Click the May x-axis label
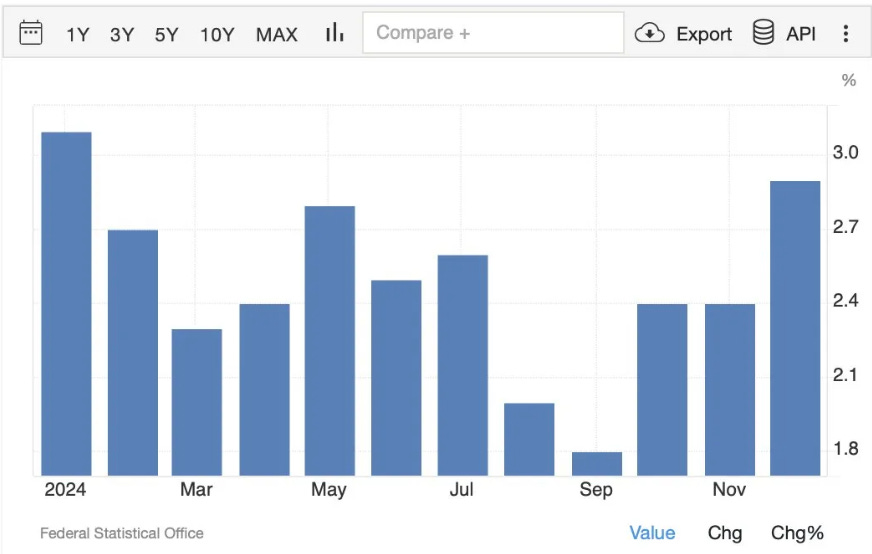872x554 pixels. coord(329,490)
